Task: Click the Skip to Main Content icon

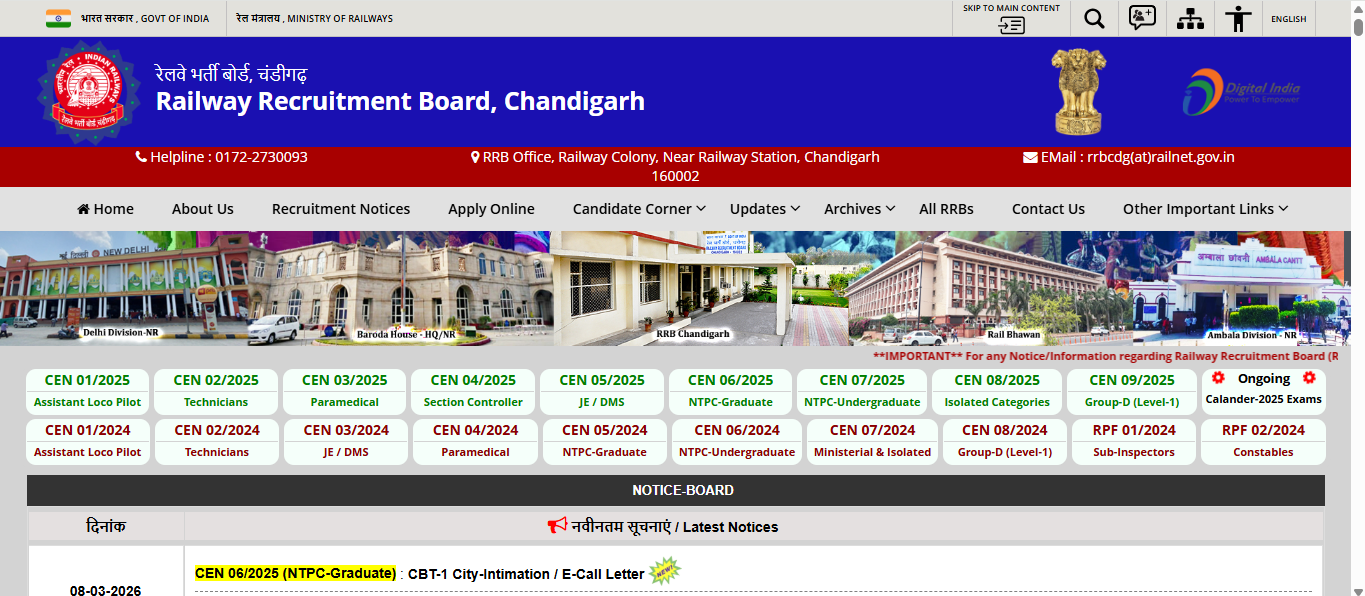Action: click(1011, 25)
